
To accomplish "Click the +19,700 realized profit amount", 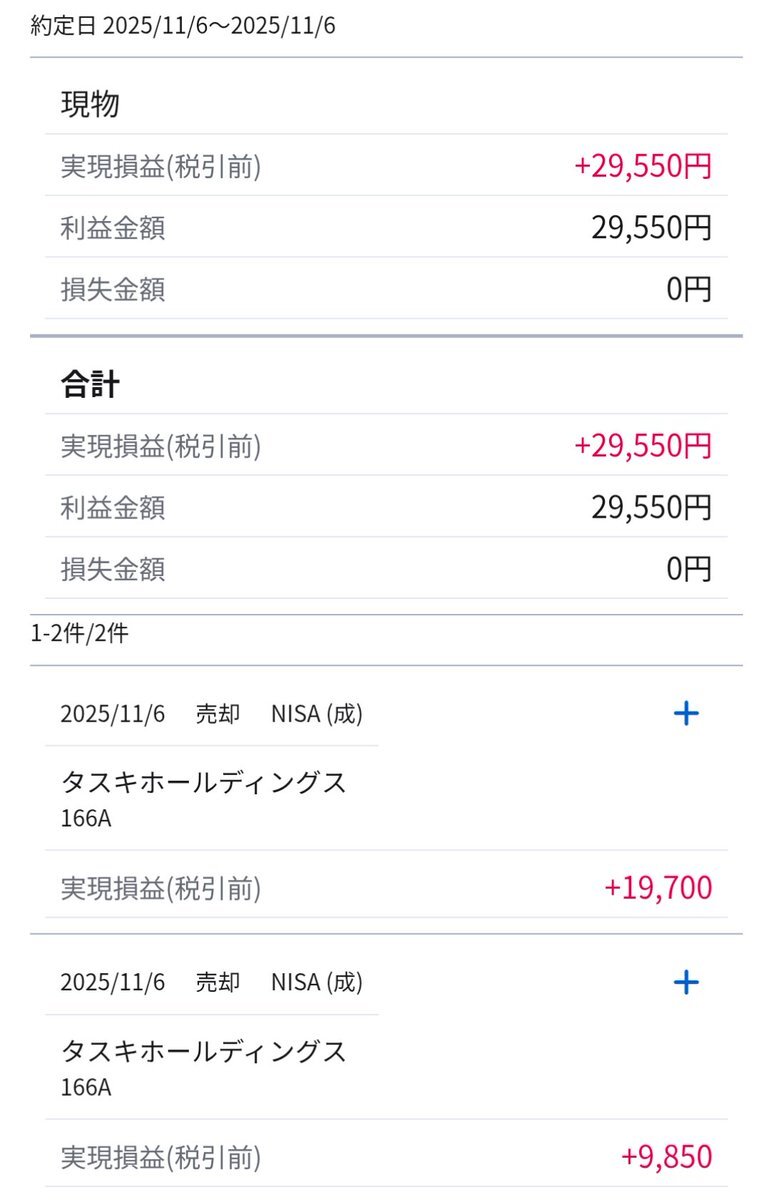I will (658, 887).
